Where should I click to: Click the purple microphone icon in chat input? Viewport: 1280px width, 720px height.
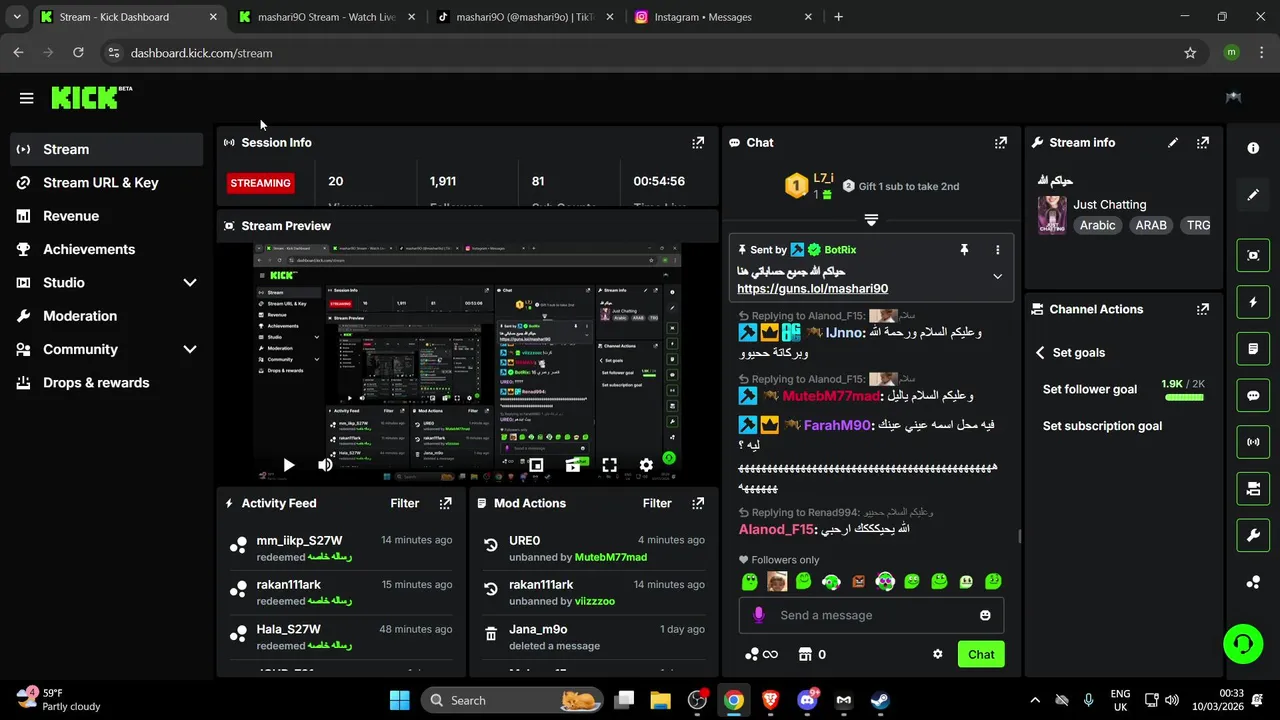(x=758, y=615)
